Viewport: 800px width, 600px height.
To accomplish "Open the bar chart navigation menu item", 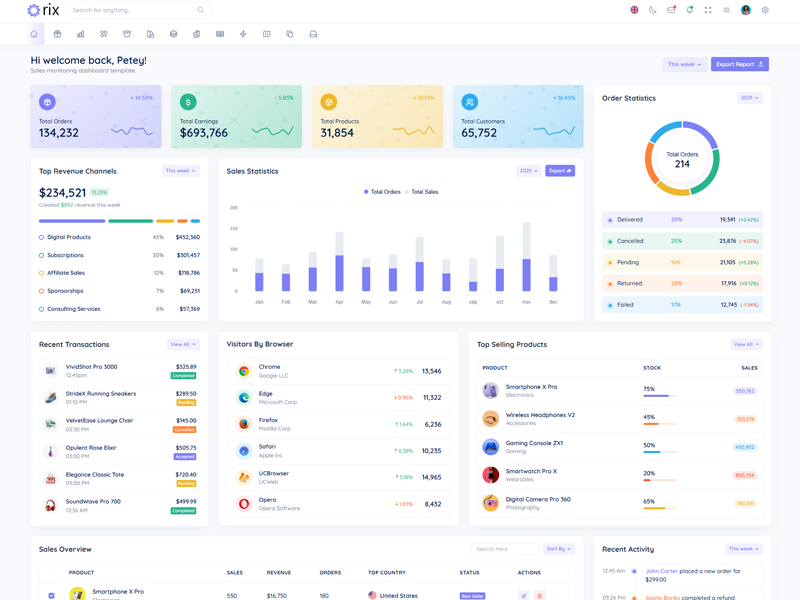I will coord(81,34).
